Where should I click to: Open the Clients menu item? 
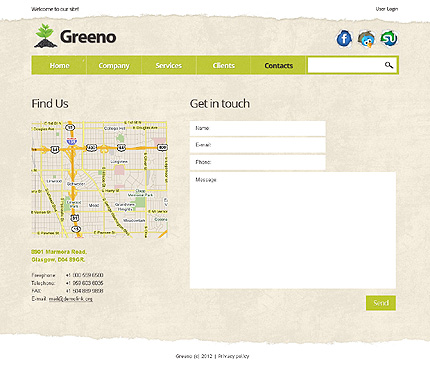[224, 65]
